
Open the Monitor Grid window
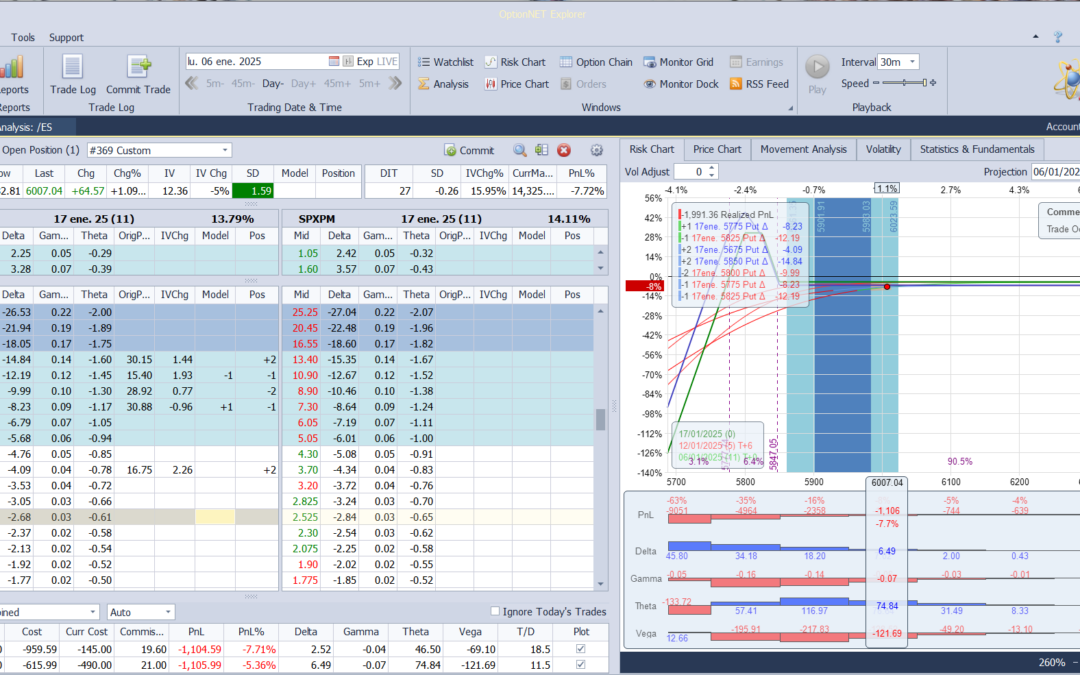point(678,62)
